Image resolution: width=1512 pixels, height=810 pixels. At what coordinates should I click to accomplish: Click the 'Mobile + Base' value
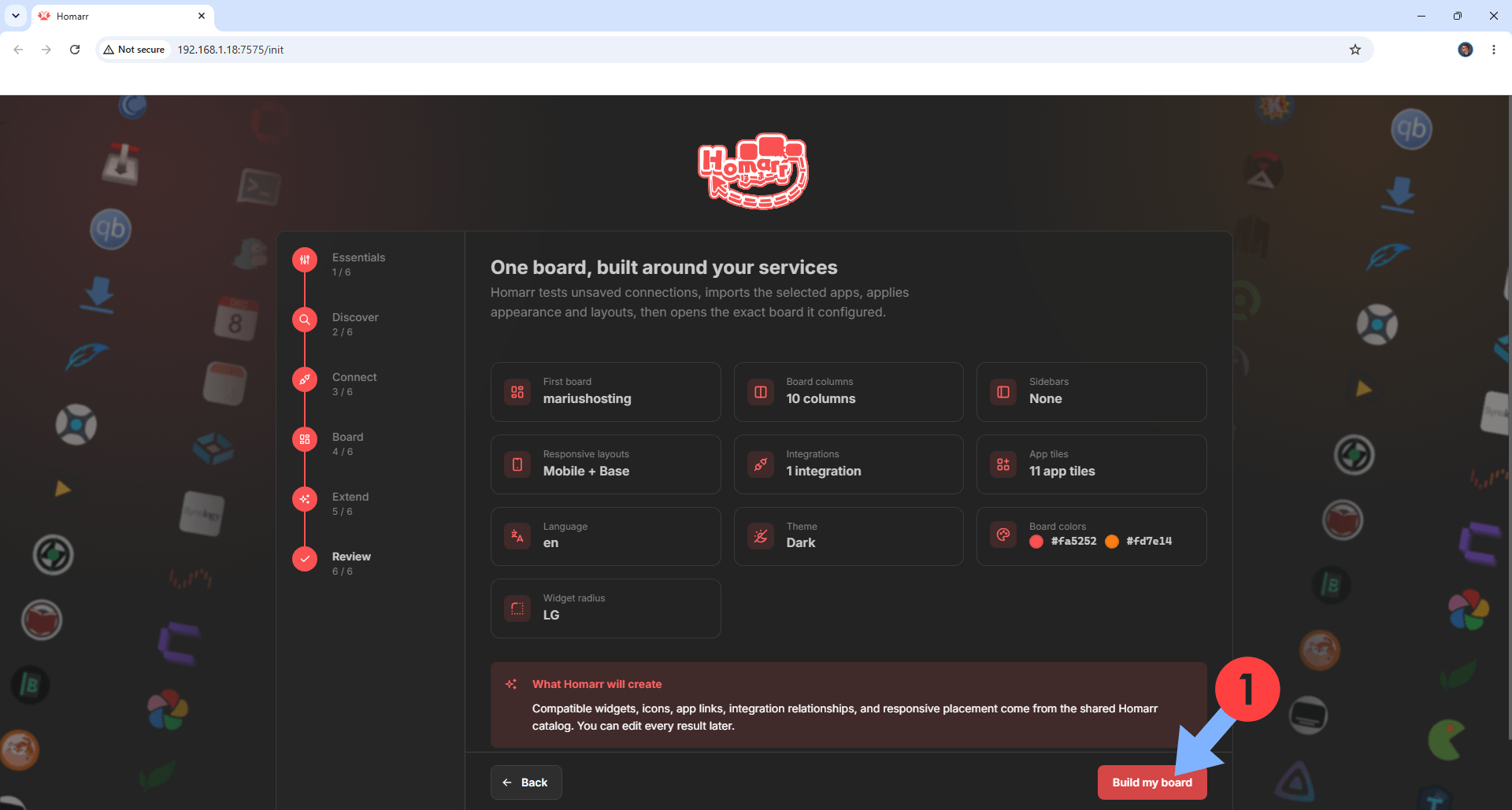click(x=586, y=472)
